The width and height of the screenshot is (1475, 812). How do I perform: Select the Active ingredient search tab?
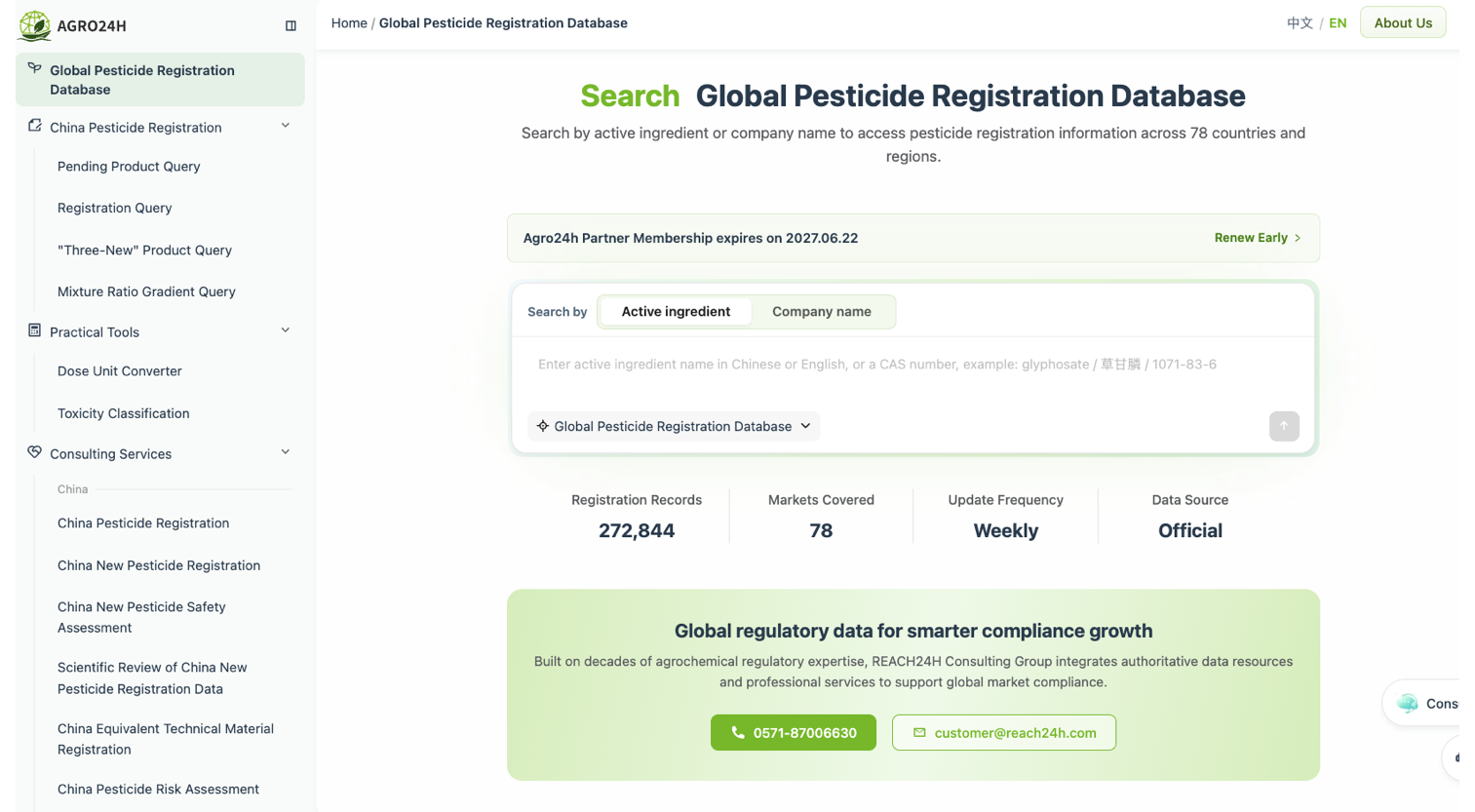point(676,312)
